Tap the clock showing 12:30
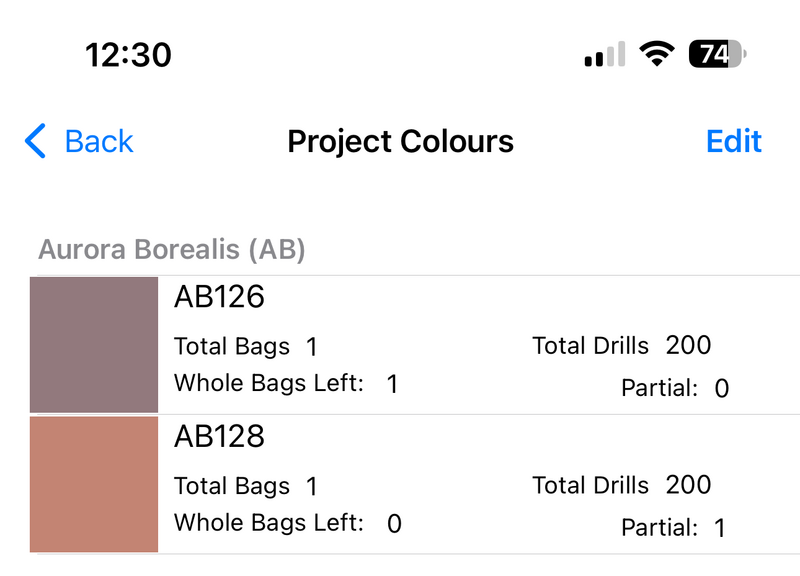 (128, 55)
